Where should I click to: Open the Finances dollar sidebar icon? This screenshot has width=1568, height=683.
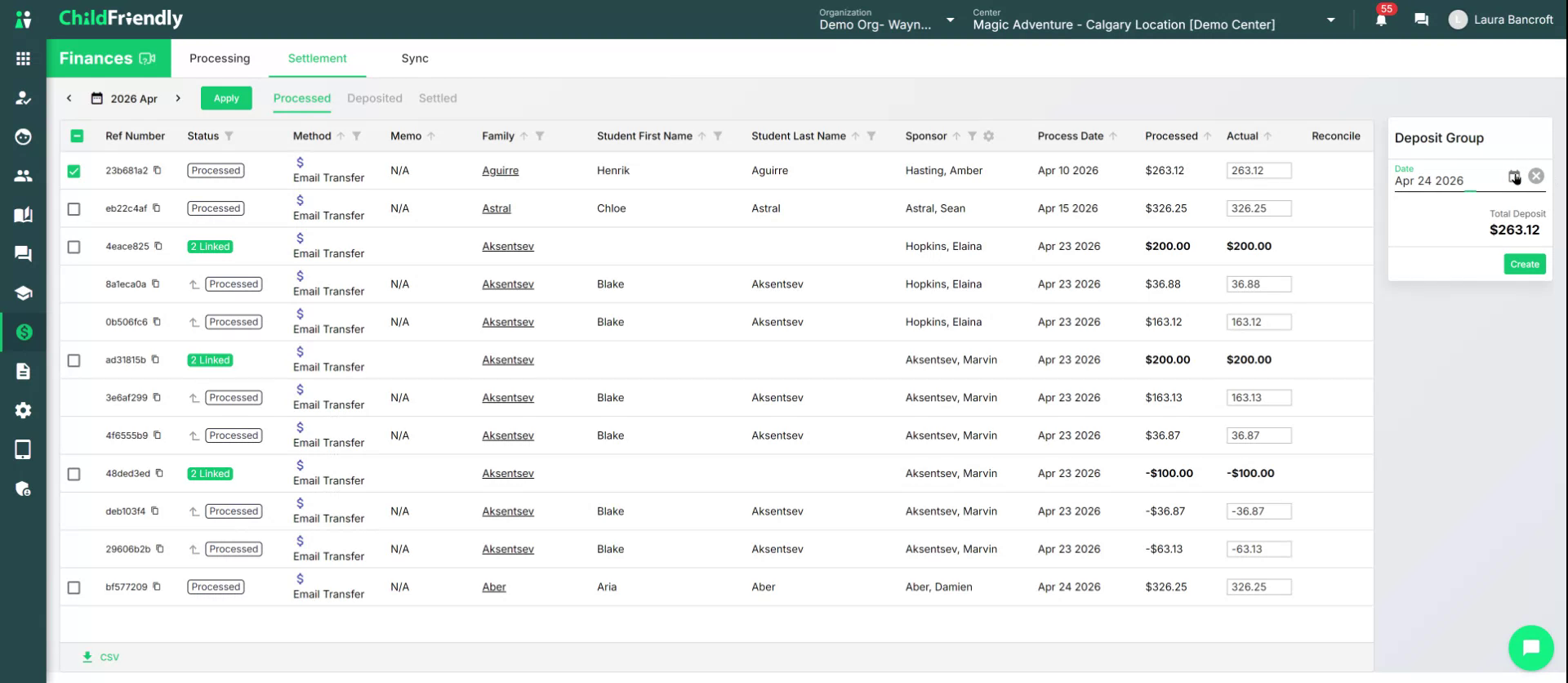click(x=23, y=332)
